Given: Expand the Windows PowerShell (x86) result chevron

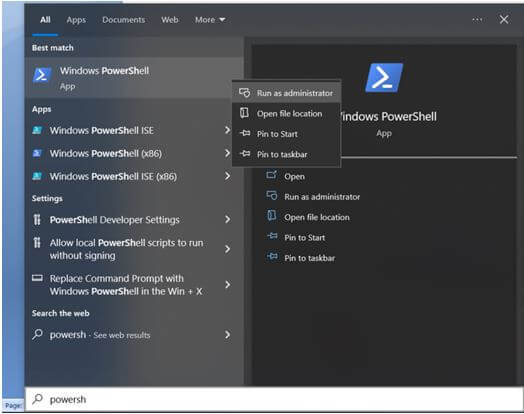Looking at the screenshot, I should click(228, 153).
